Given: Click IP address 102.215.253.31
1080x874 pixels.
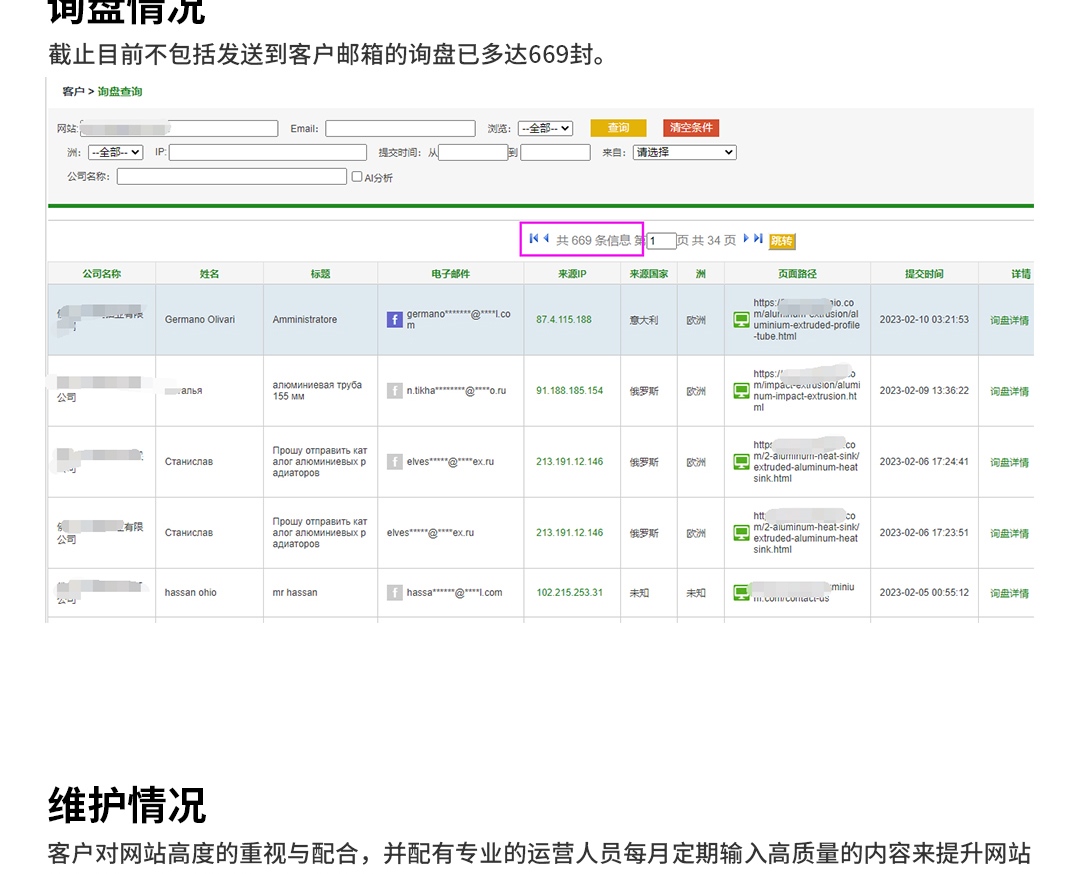Looking at the screenshot, I should tap(569, 592).
